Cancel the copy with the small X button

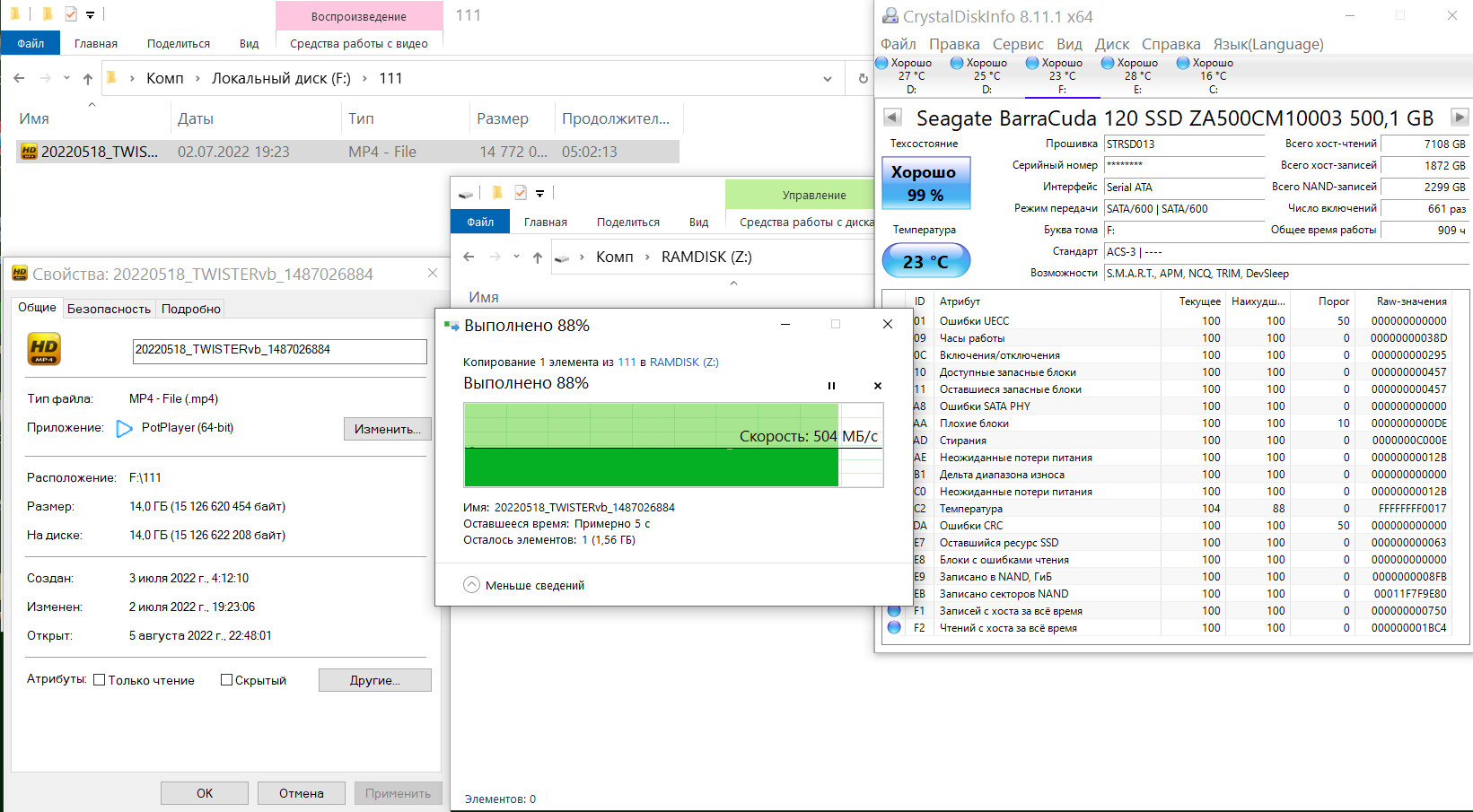[878, 386]
